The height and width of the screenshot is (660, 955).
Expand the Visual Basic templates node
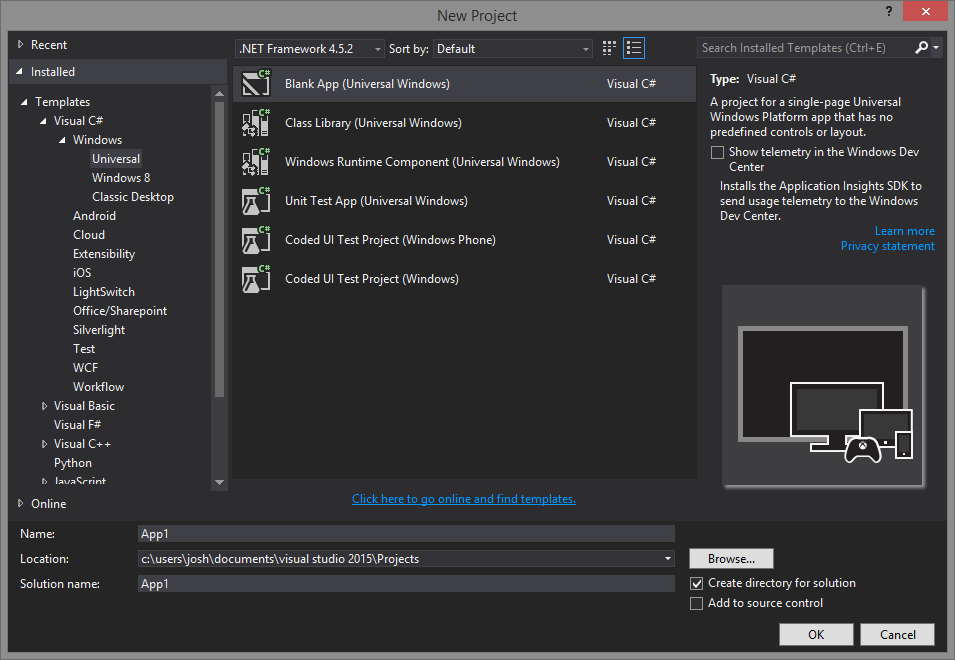pyautogui.click(x=43, y=405)
